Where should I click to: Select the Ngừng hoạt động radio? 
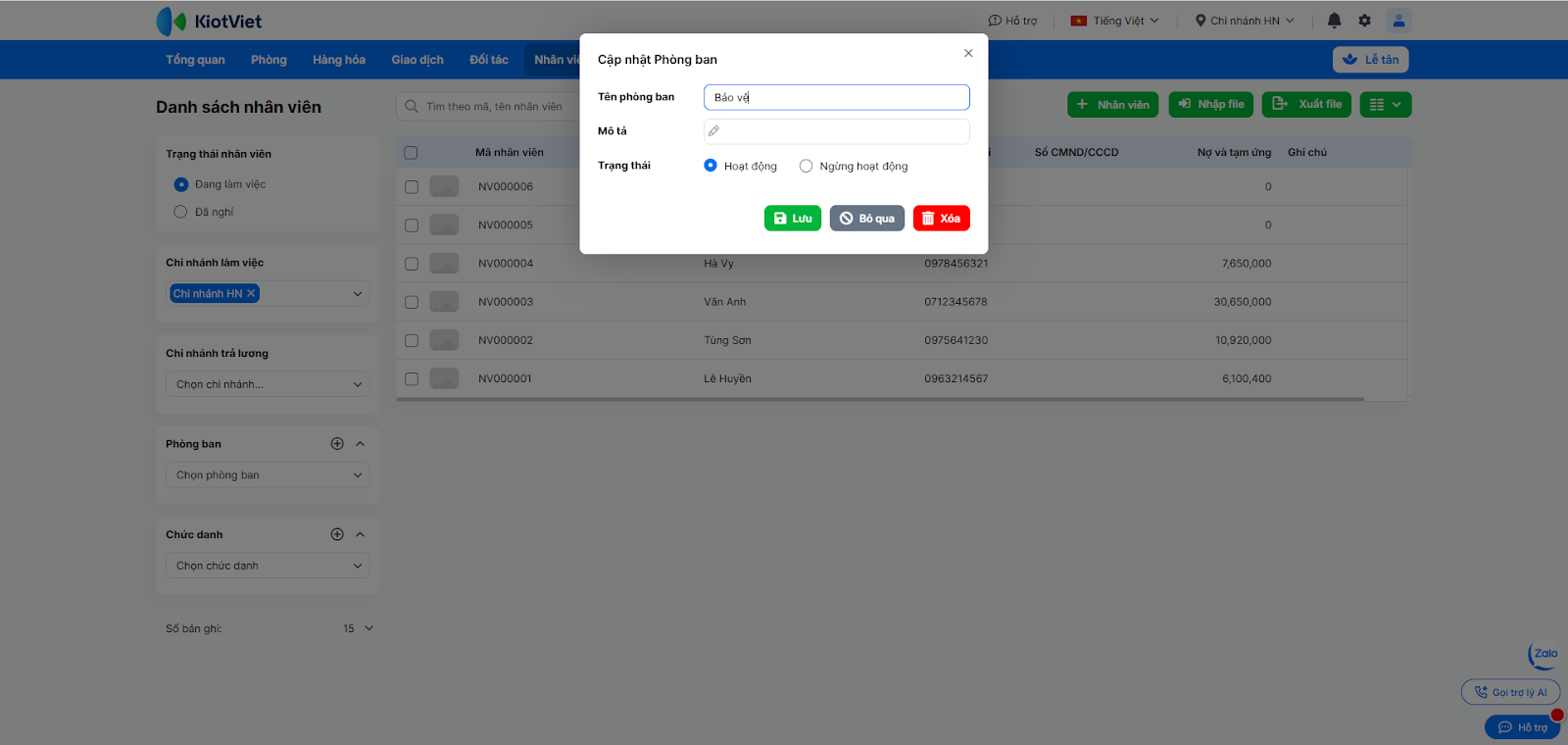click(x=806, y=166)
